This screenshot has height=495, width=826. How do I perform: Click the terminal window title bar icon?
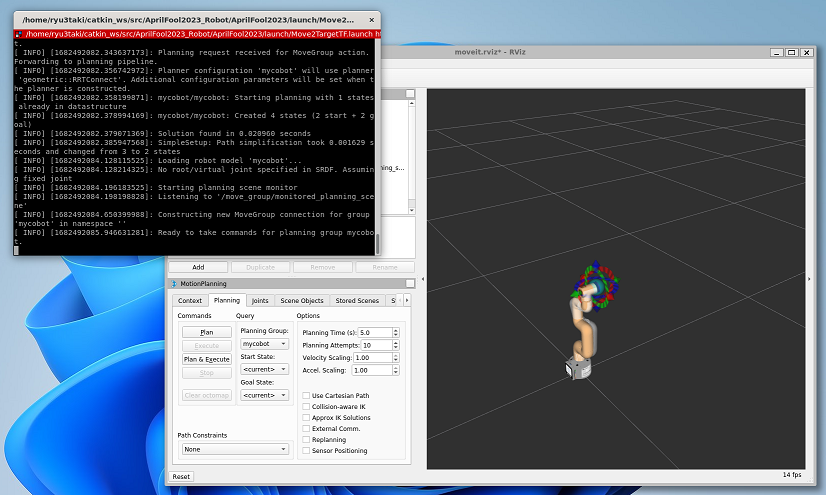click(19, 34)
